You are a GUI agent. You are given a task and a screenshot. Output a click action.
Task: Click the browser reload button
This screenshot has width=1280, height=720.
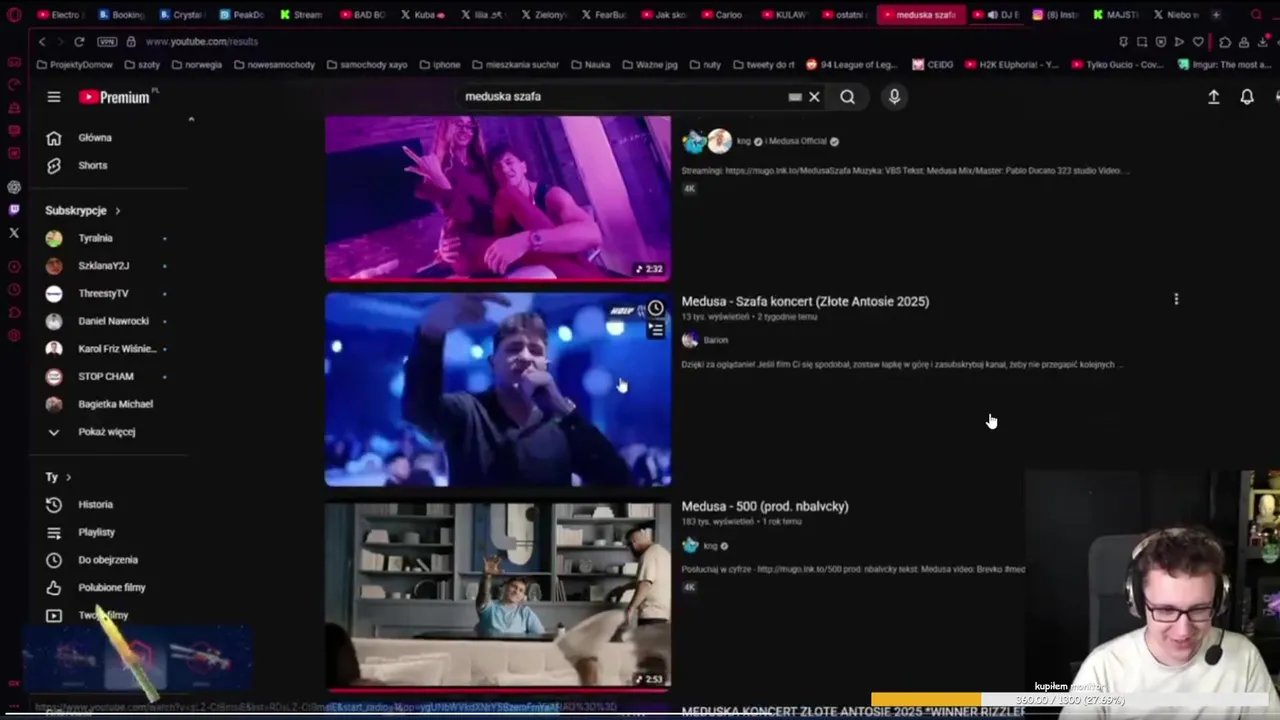pos(79,42)
